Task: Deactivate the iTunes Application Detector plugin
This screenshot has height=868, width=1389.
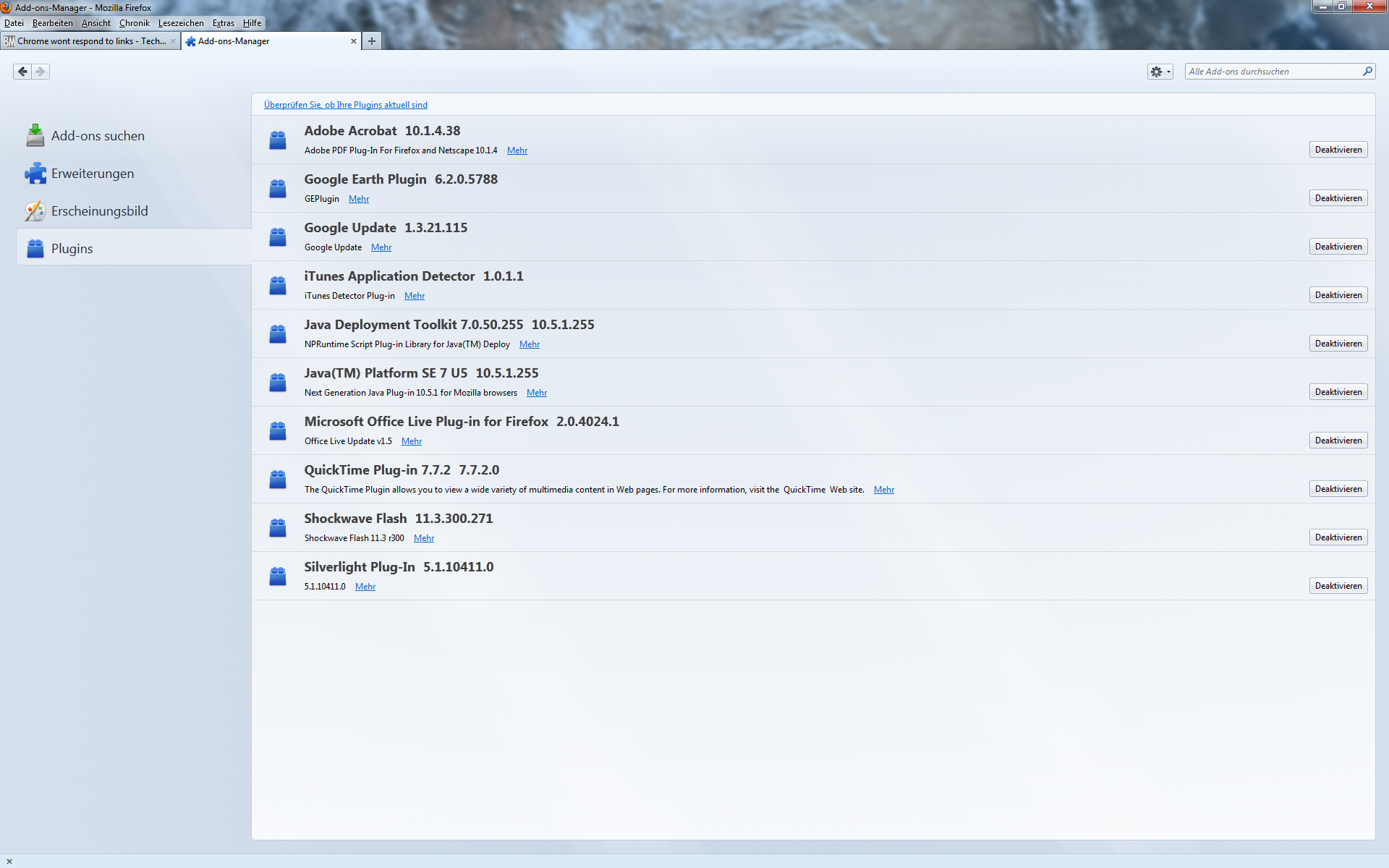Action: click(1338, 295)
